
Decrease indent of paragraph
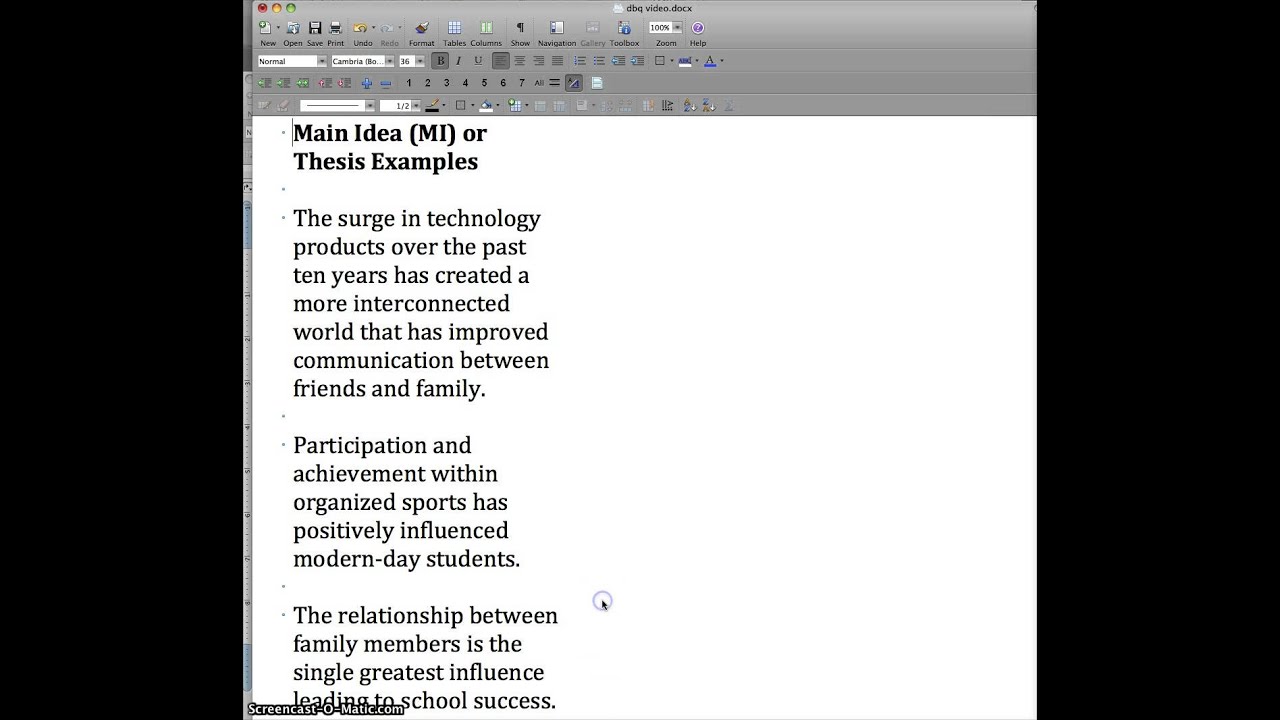(618, 61)
